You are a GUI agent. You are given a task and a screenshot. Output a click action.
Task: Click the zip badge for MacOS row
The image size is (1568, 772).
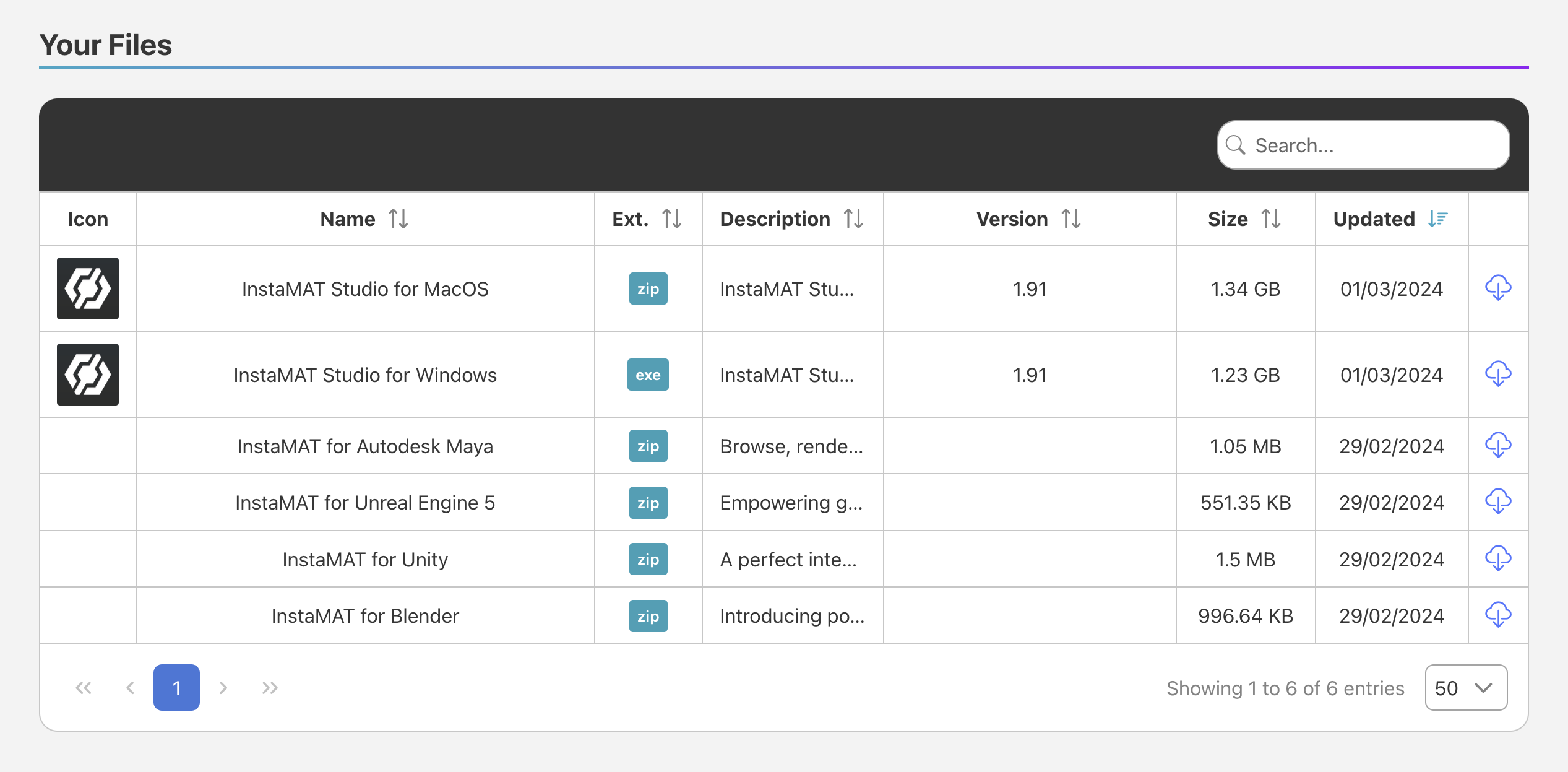click(x=648, y=288)
